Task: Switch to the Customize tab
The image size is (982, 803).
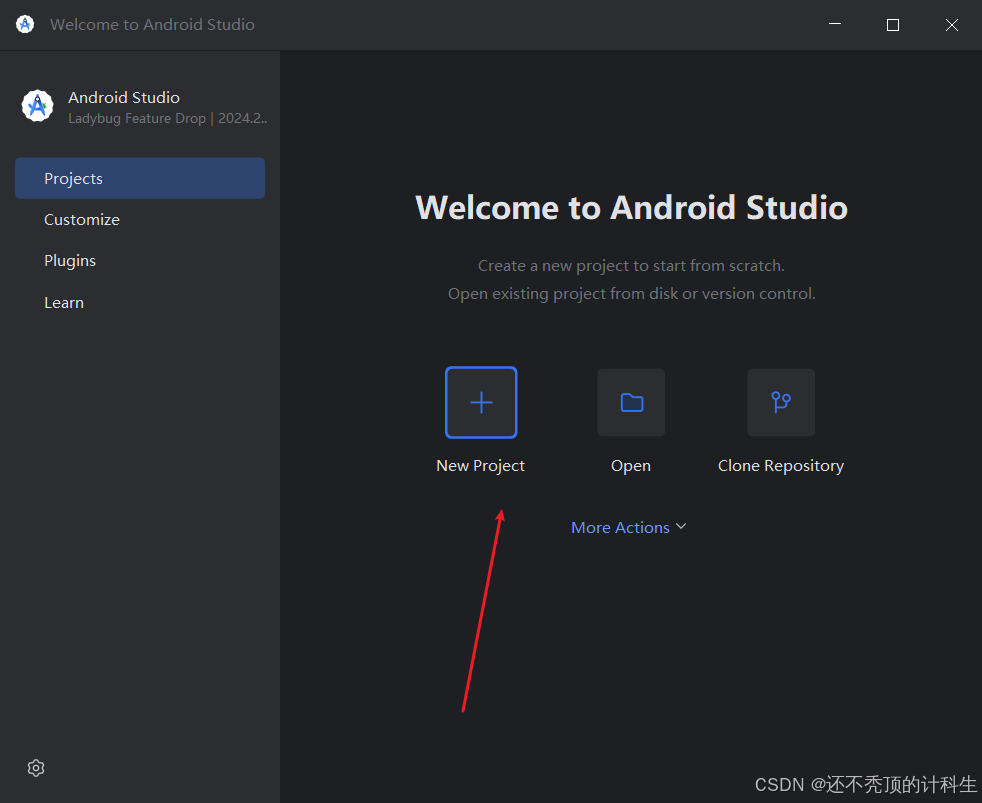Action: [140, 220]
